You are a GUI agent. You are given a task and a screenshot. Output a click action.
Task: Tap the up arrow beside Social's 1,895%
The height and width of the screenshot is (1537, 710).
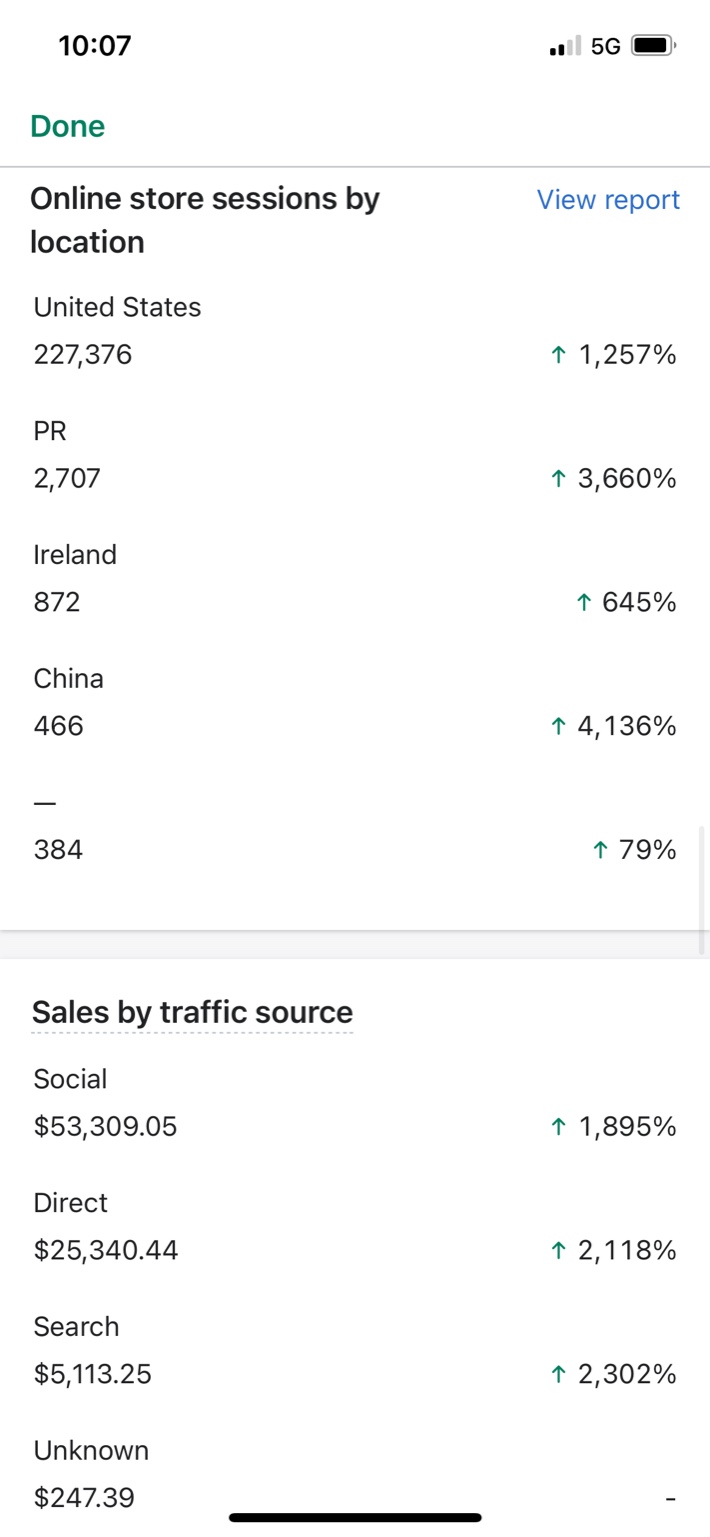(559, 1128)
